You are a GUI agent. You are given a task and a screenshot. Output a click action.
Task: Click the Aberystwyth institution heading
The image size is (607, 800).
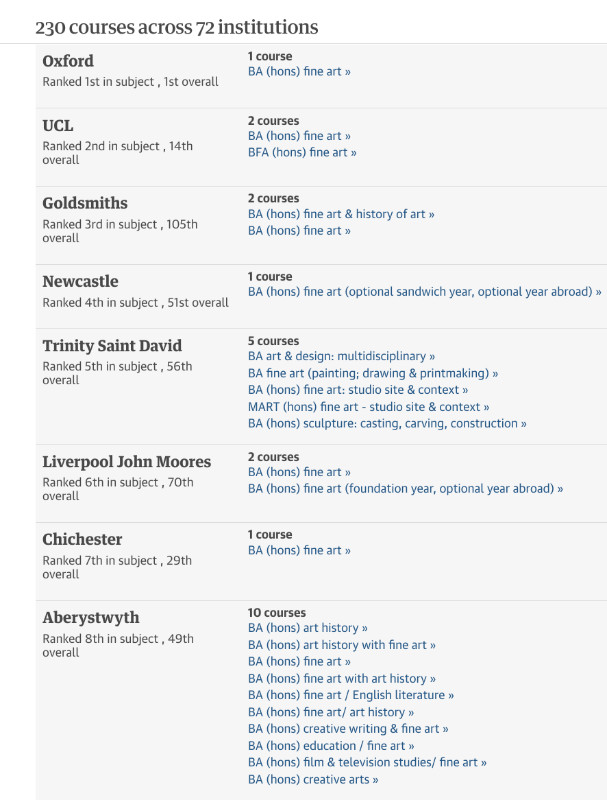91,618
